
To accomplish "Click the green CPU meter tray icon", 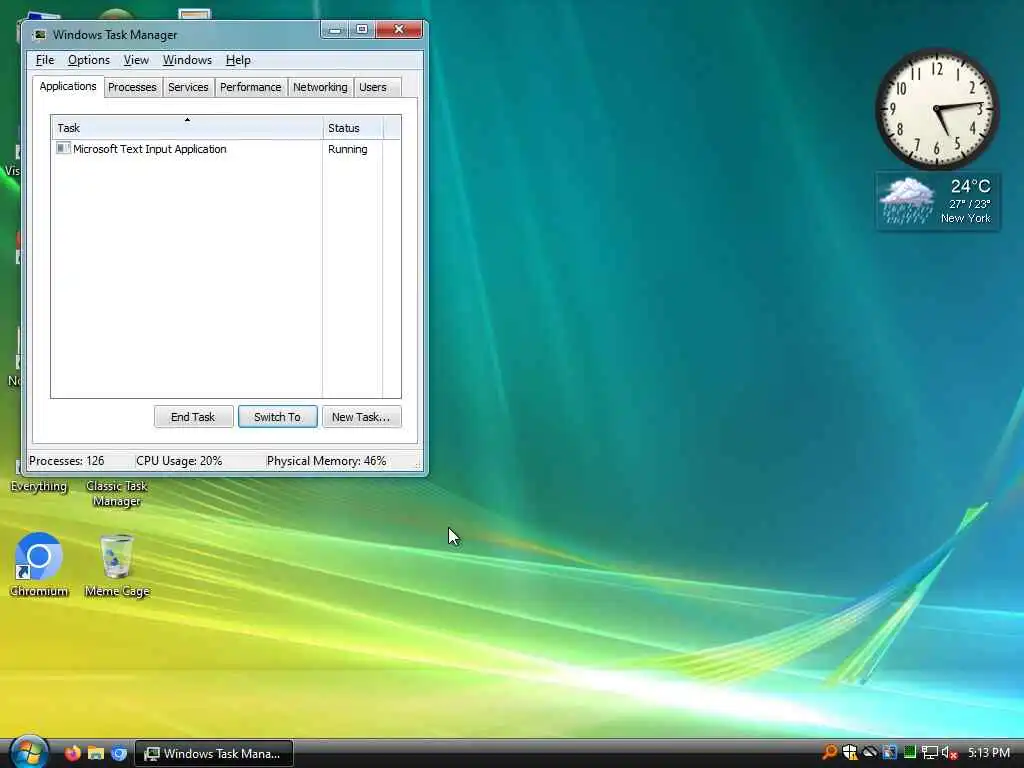I will click(910, 752).
